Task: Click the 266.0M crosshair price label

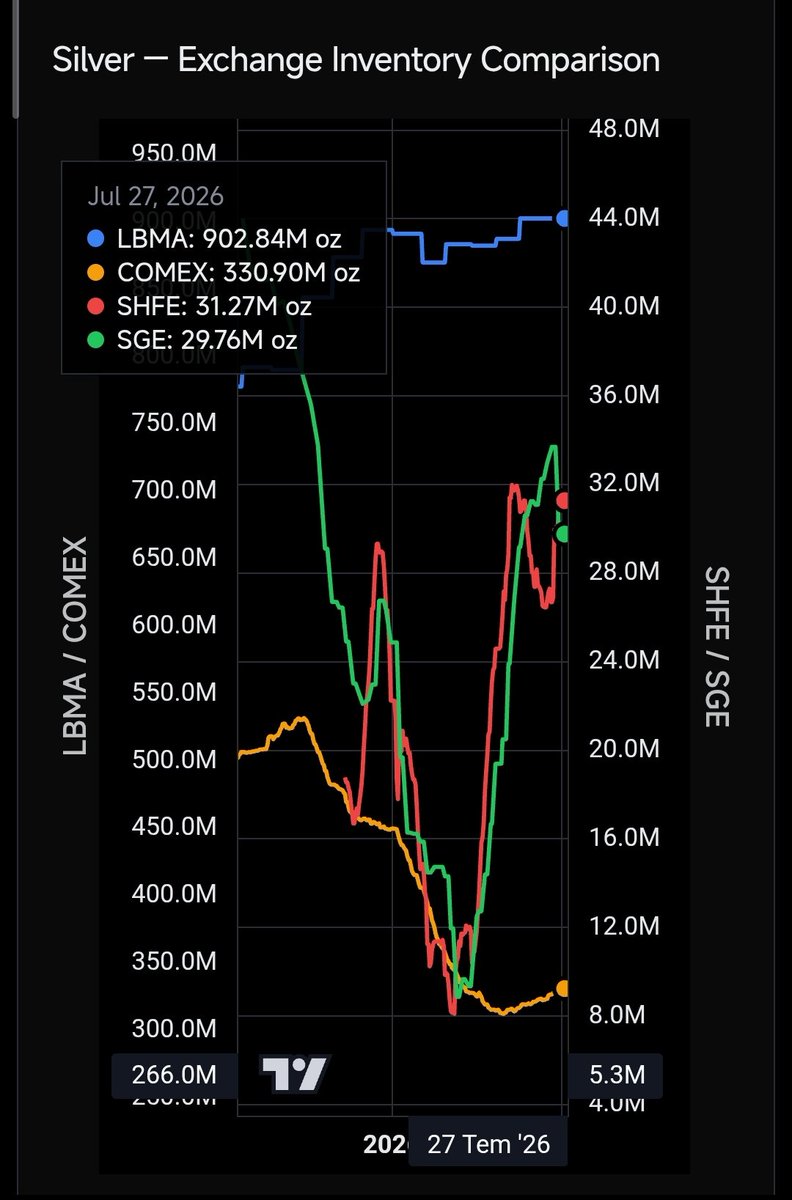Action: point(174,1076)
